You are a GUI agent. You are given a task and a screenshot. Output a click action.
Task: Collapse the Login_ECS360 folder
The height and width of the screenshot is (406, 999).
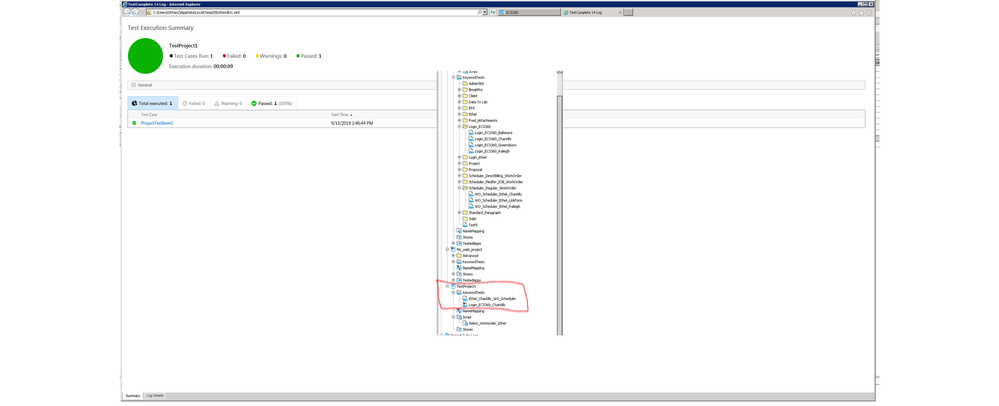pyautogui.click(x=459, y=127)
